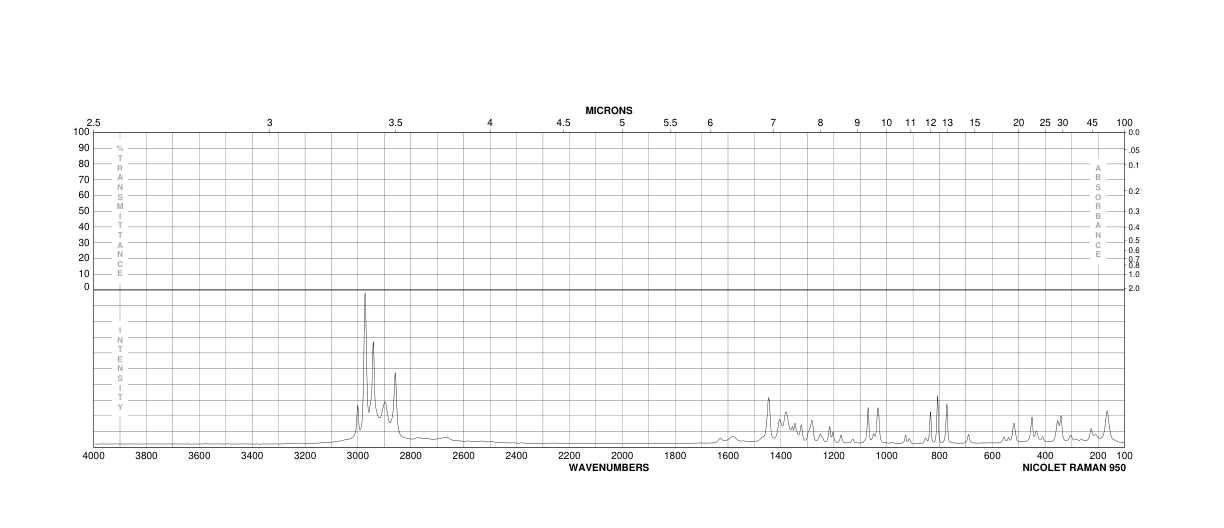Image resolution: width=1224 pixels, height=528 pixels.
Task: Select the 1800 wavenumber tick label
Action: tap(675, 456)
